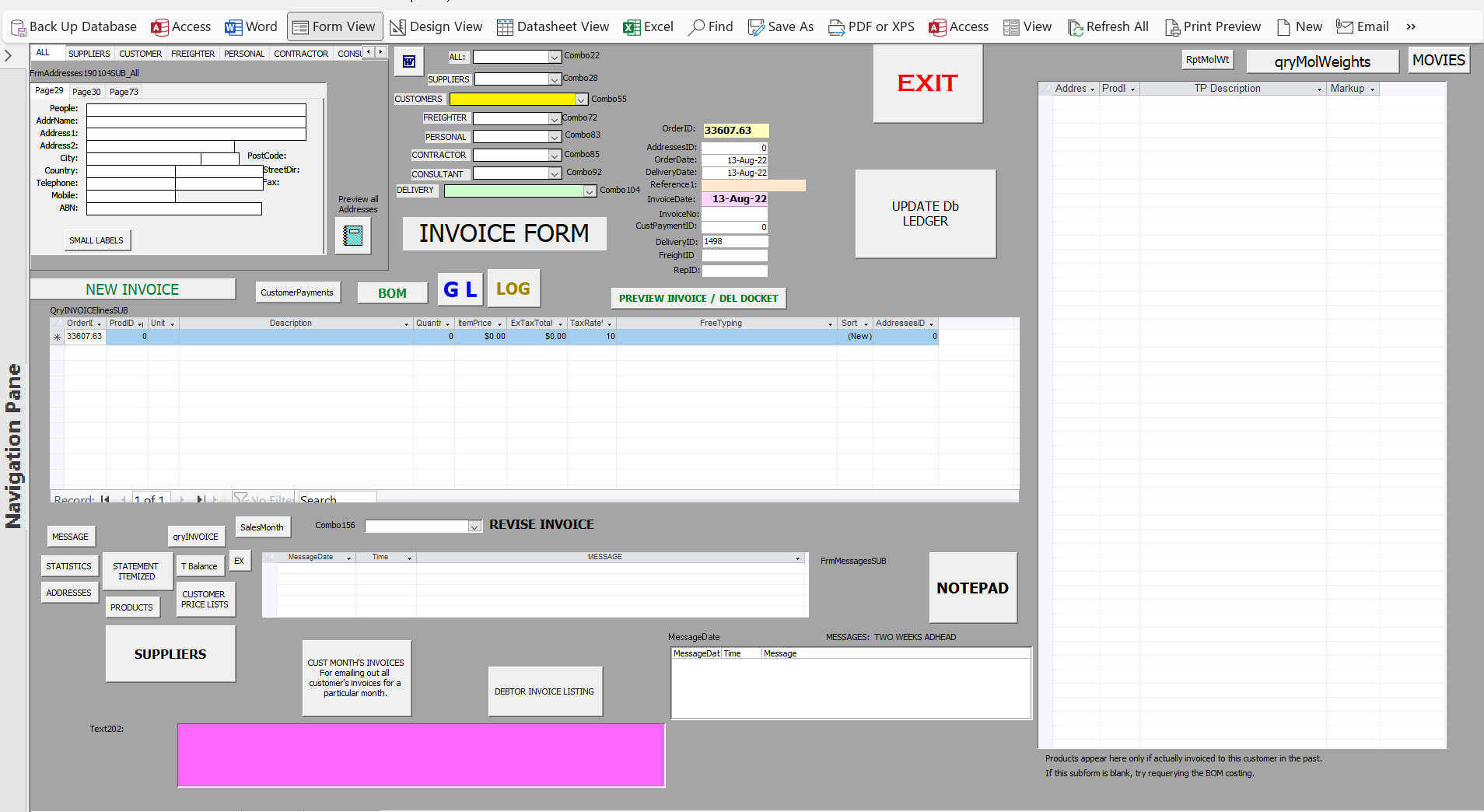Switch to Form View
The height and width of the screenshot is (812, 1484).
click(x=334, y=26)
